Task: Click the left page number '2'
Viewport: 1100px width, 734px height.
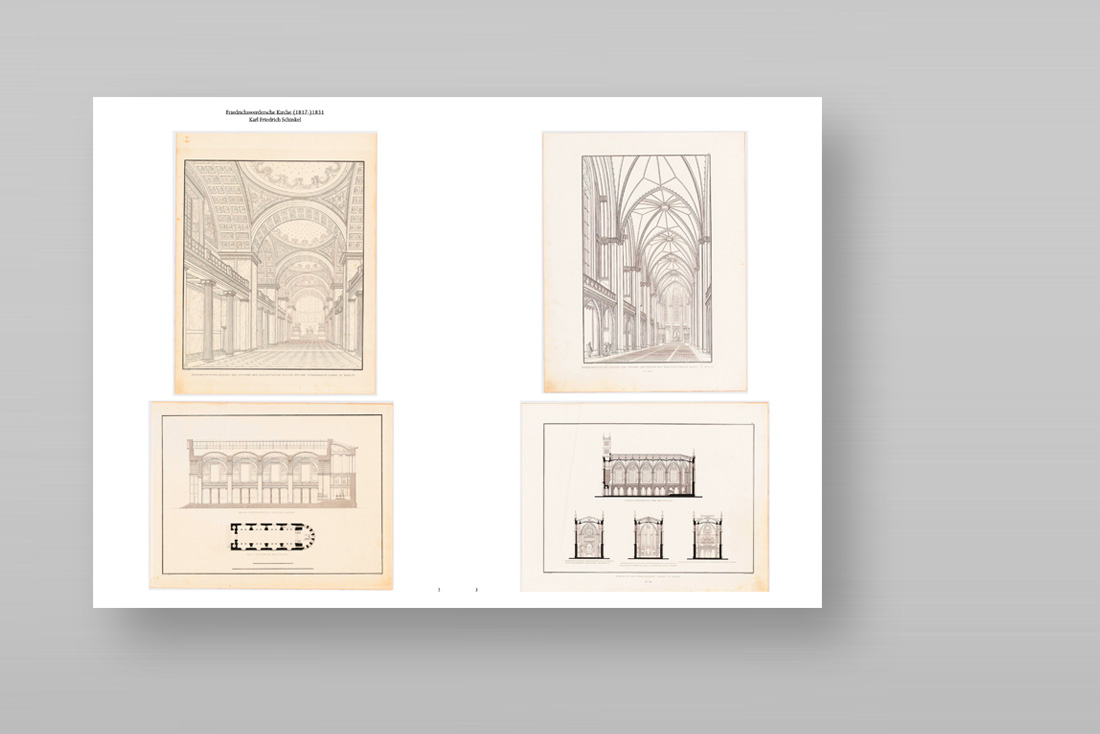Action: 439,590
